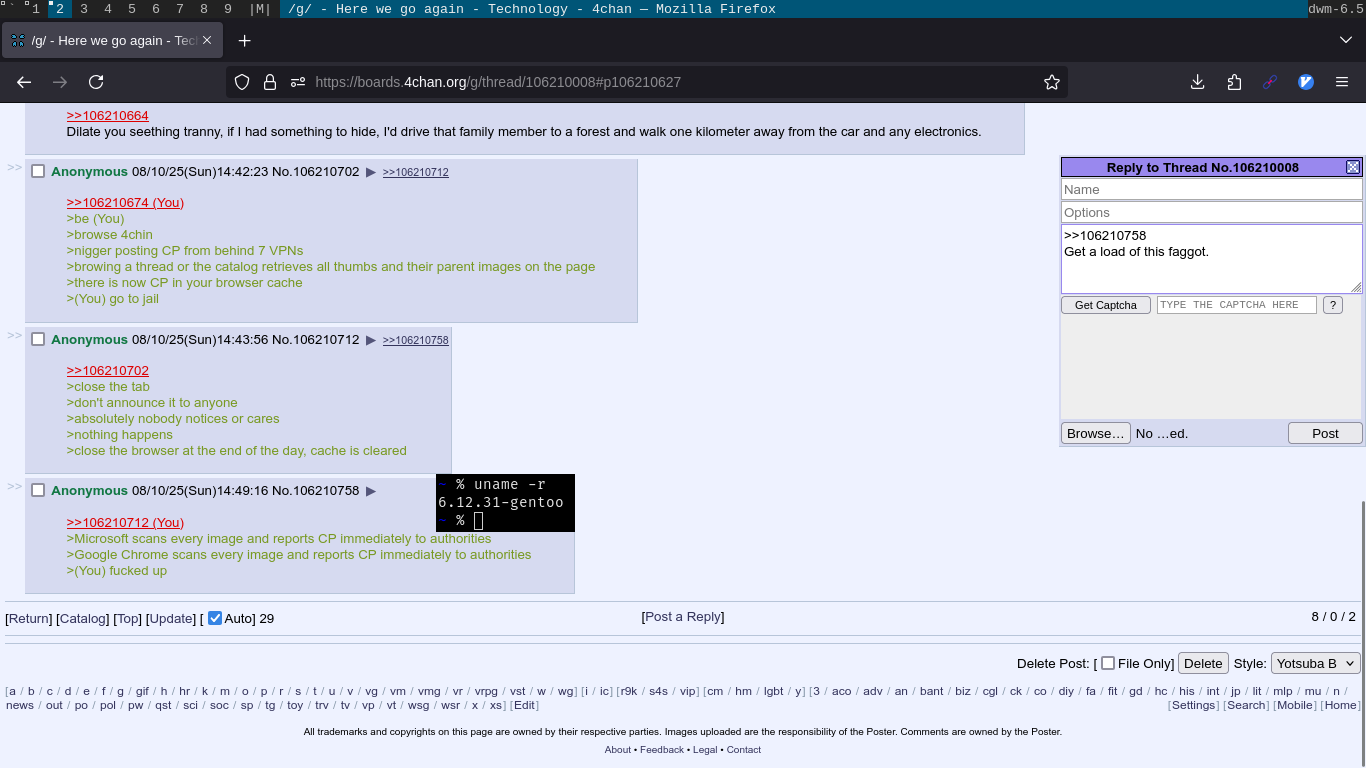The image size is (1366, 768).
Task: Open the extensions puzzle icon
Action: click(1234, 82)
